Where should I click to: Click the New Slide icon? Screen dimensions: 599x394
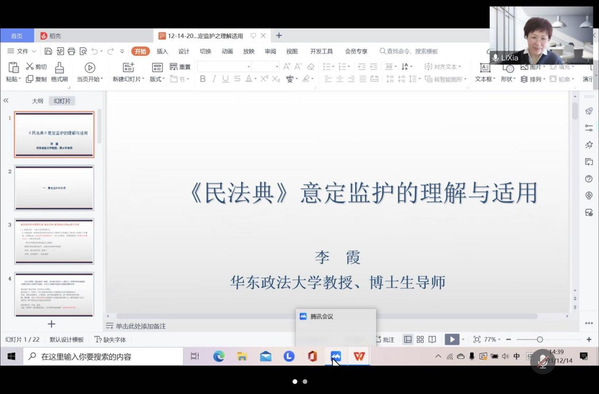(128, 67)
